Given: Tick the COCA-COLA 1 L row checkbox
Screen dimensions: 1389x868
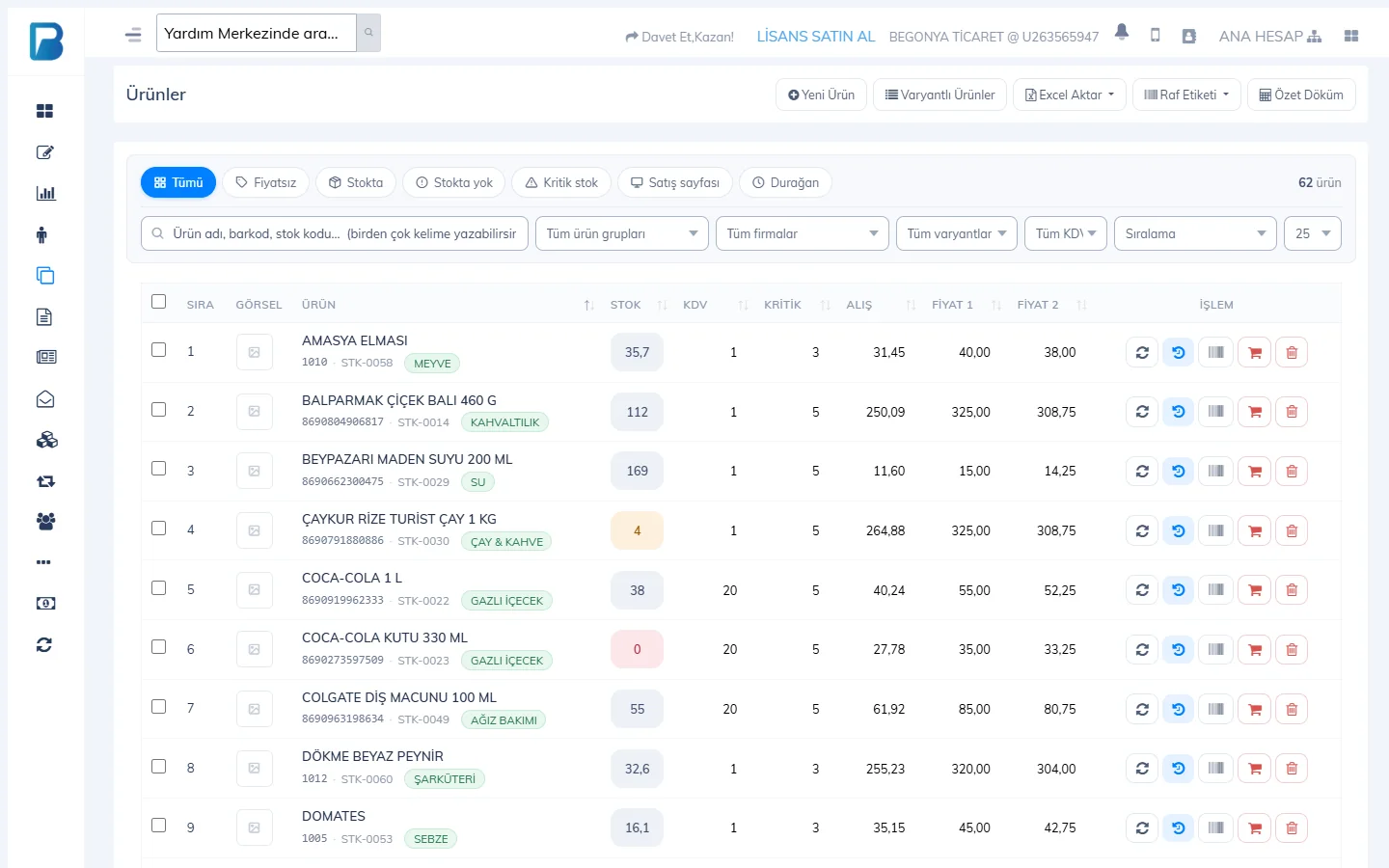Looking at the screenshot, I should point(159,588).
